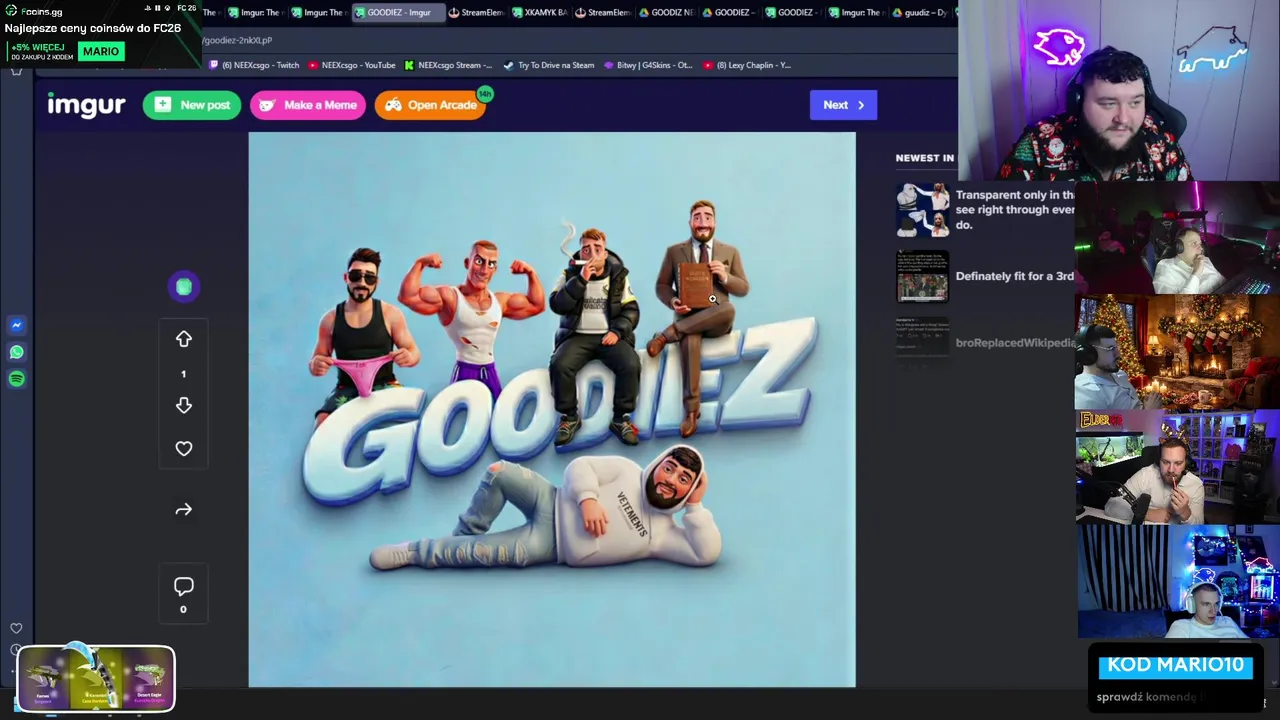1280x720 pixels.
Task: Open Bitwy | G4Skins bookmark
Action: pyautogui.click(x=648, y=65)
